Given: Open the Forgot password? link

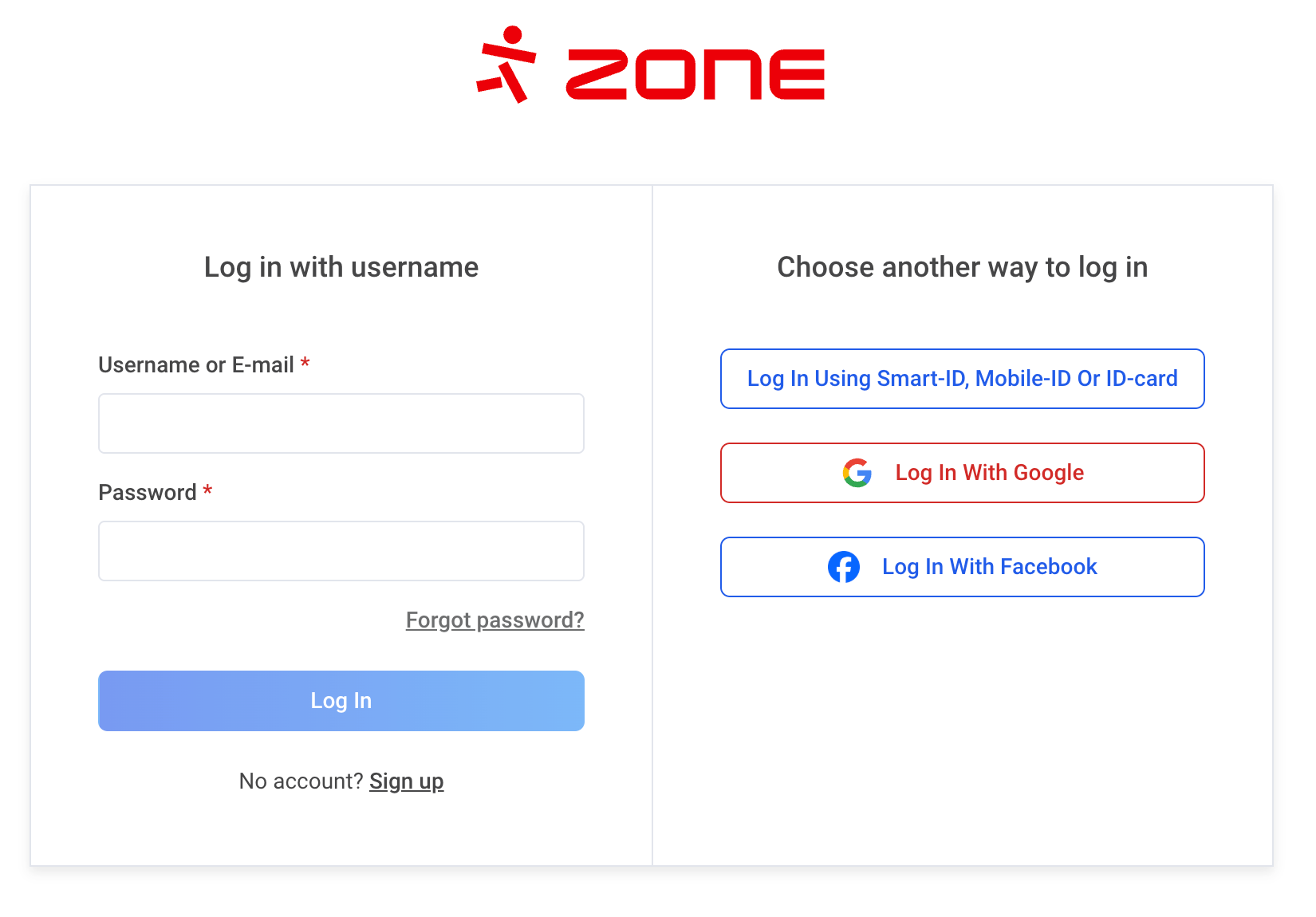Looking at the screenshot, I should point(494,620).
